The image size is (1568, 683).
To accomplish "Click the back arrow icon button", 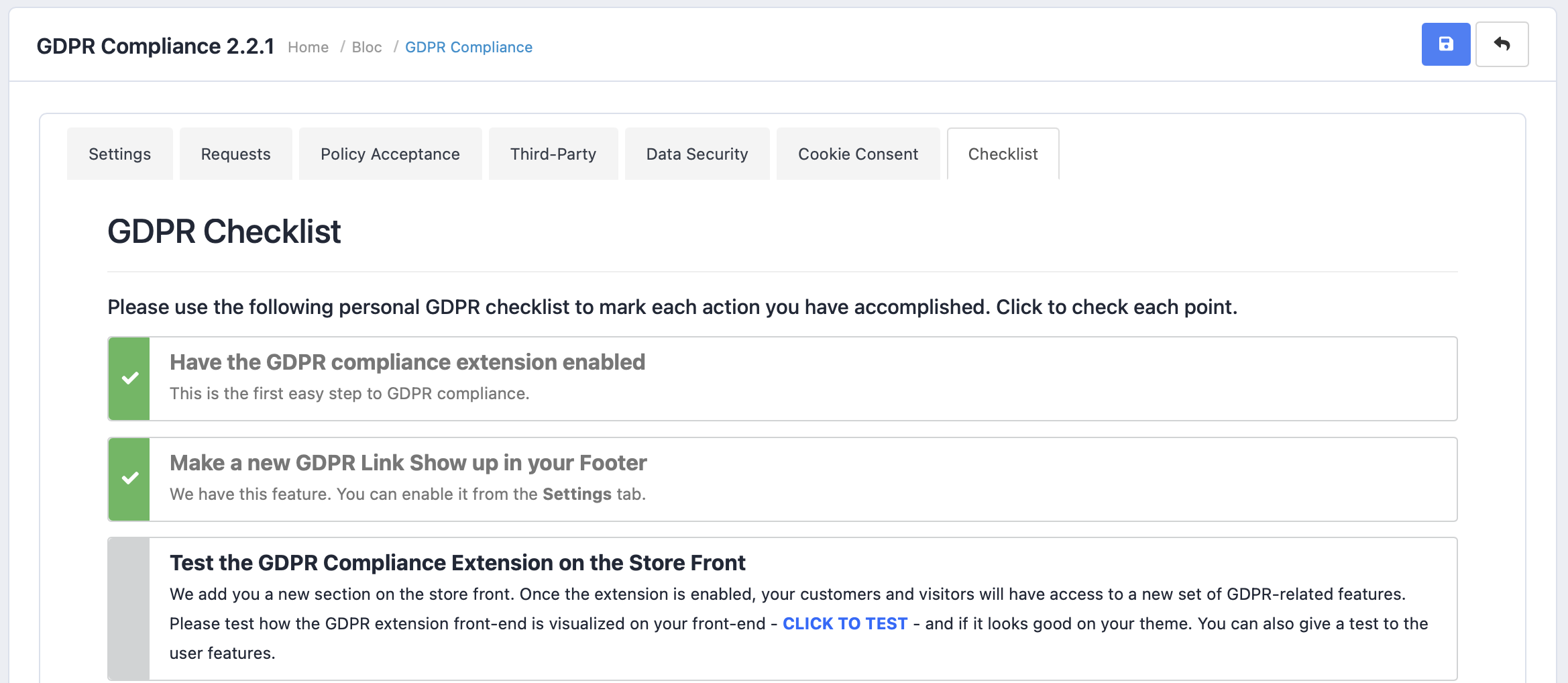I will pyautogui.click(x=1502, y=44).
